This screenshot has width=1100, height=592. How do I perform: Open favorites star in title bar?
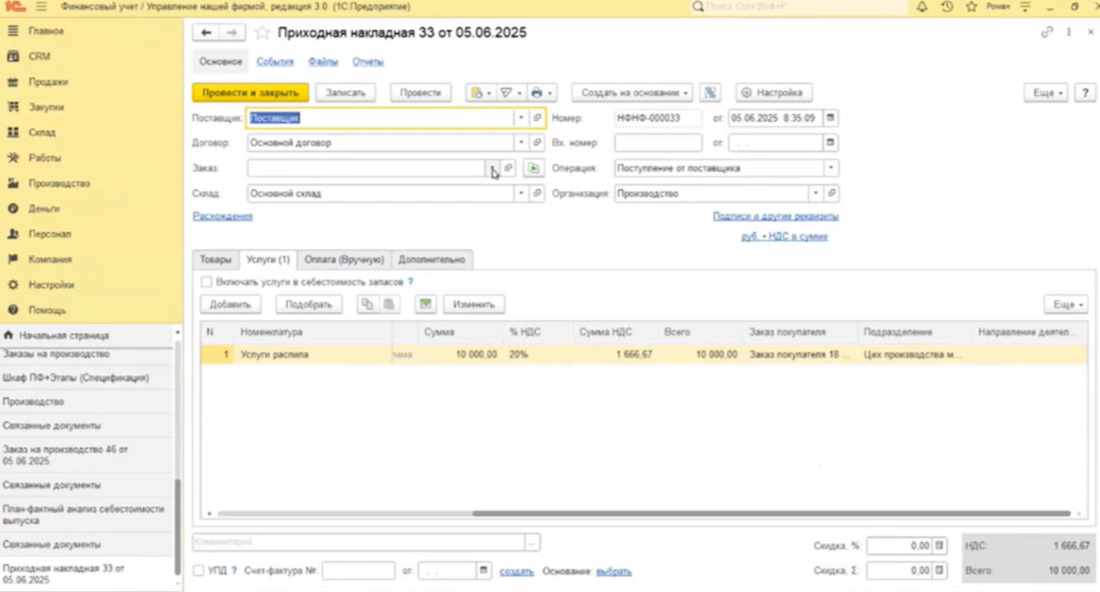coord(972,7)
